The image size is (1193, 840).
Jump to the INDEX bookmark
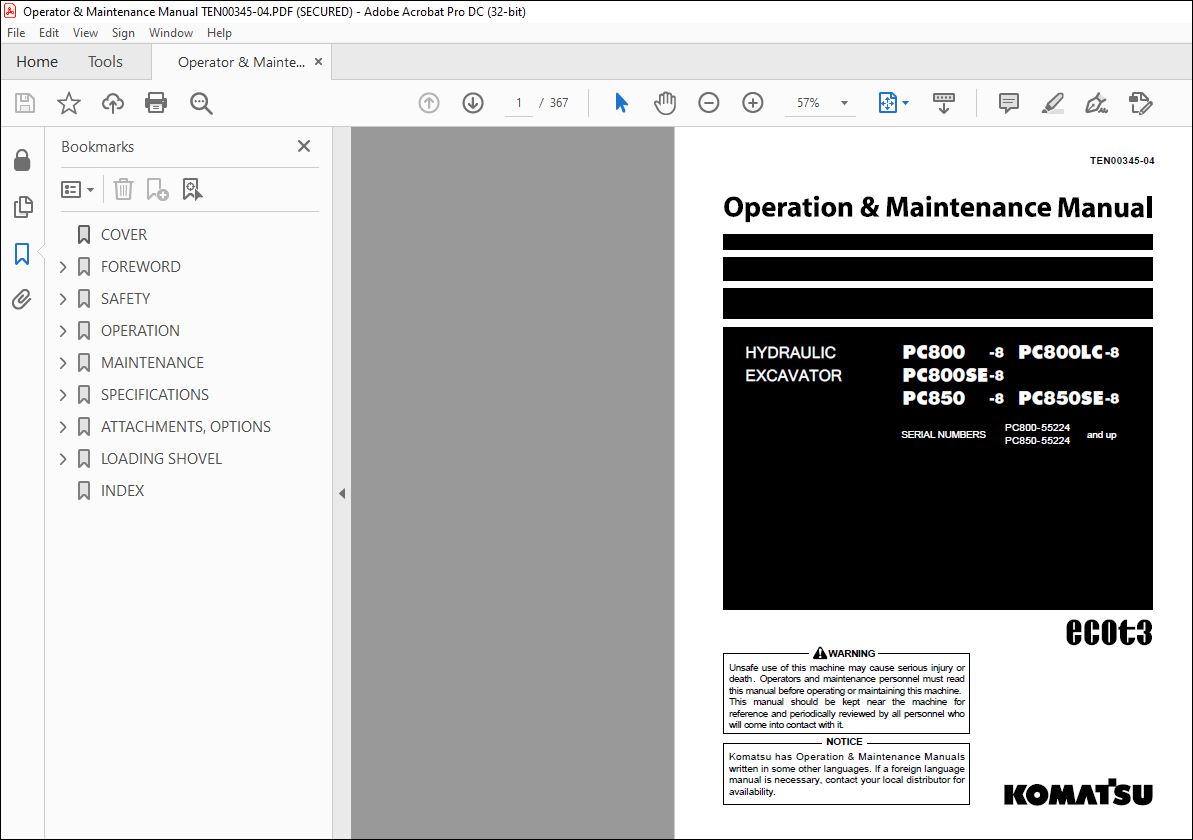click(x=122, y=491)
